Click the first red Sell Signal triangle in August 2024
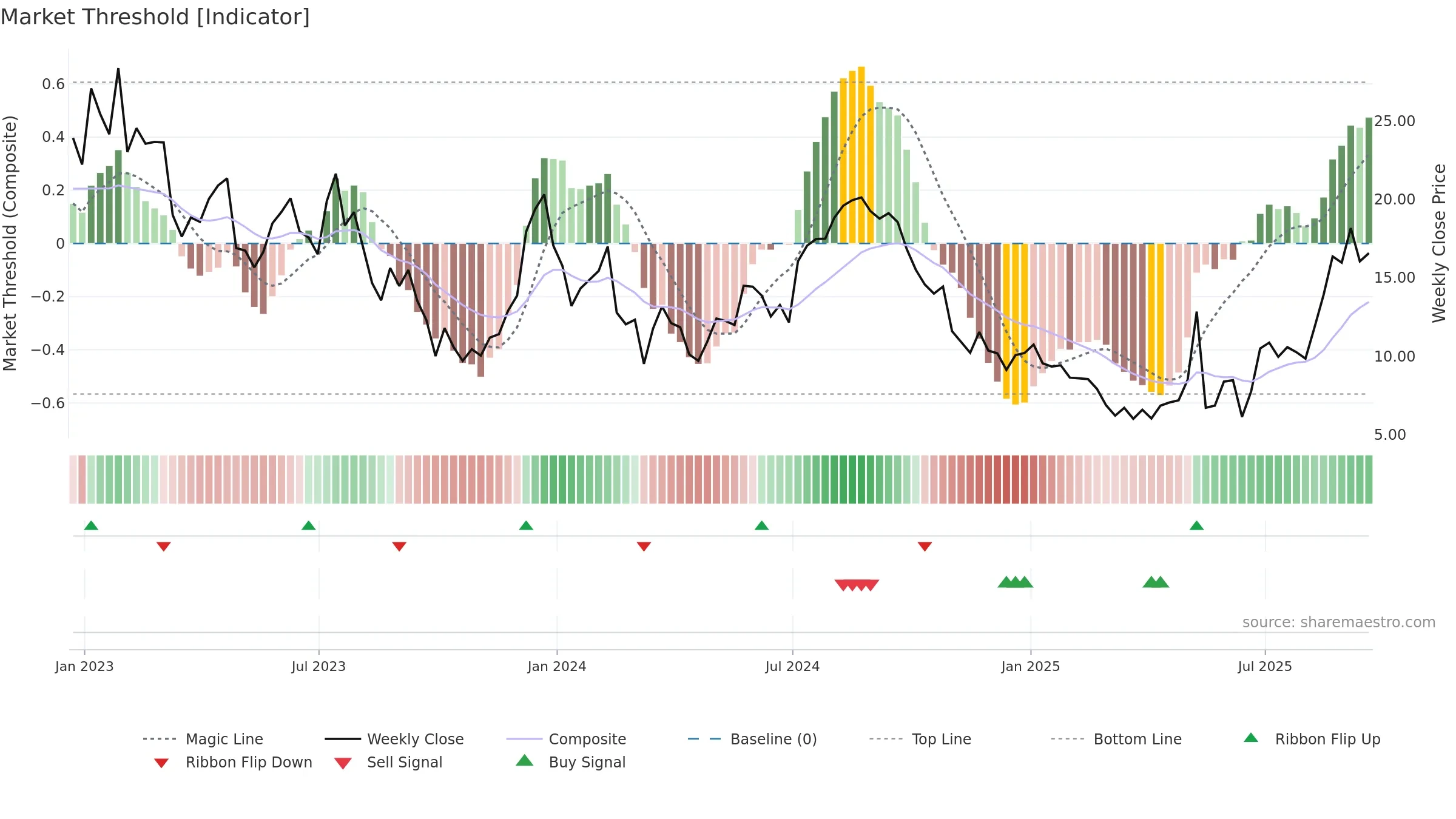Viewport: 1456px width, 819px height. pos(841,585)
